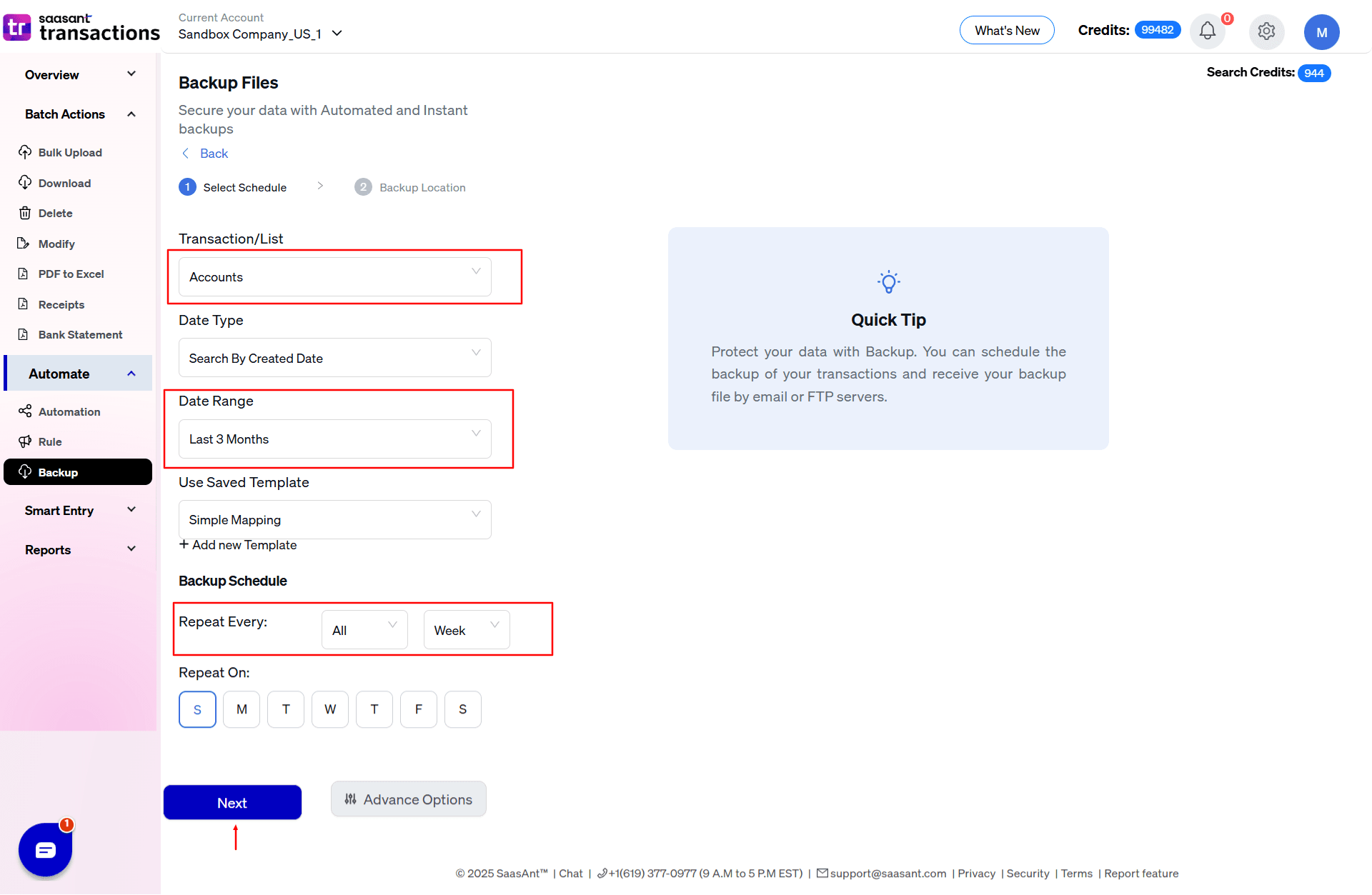Open Bank Statement in sidebar

[x=80, y=334]
